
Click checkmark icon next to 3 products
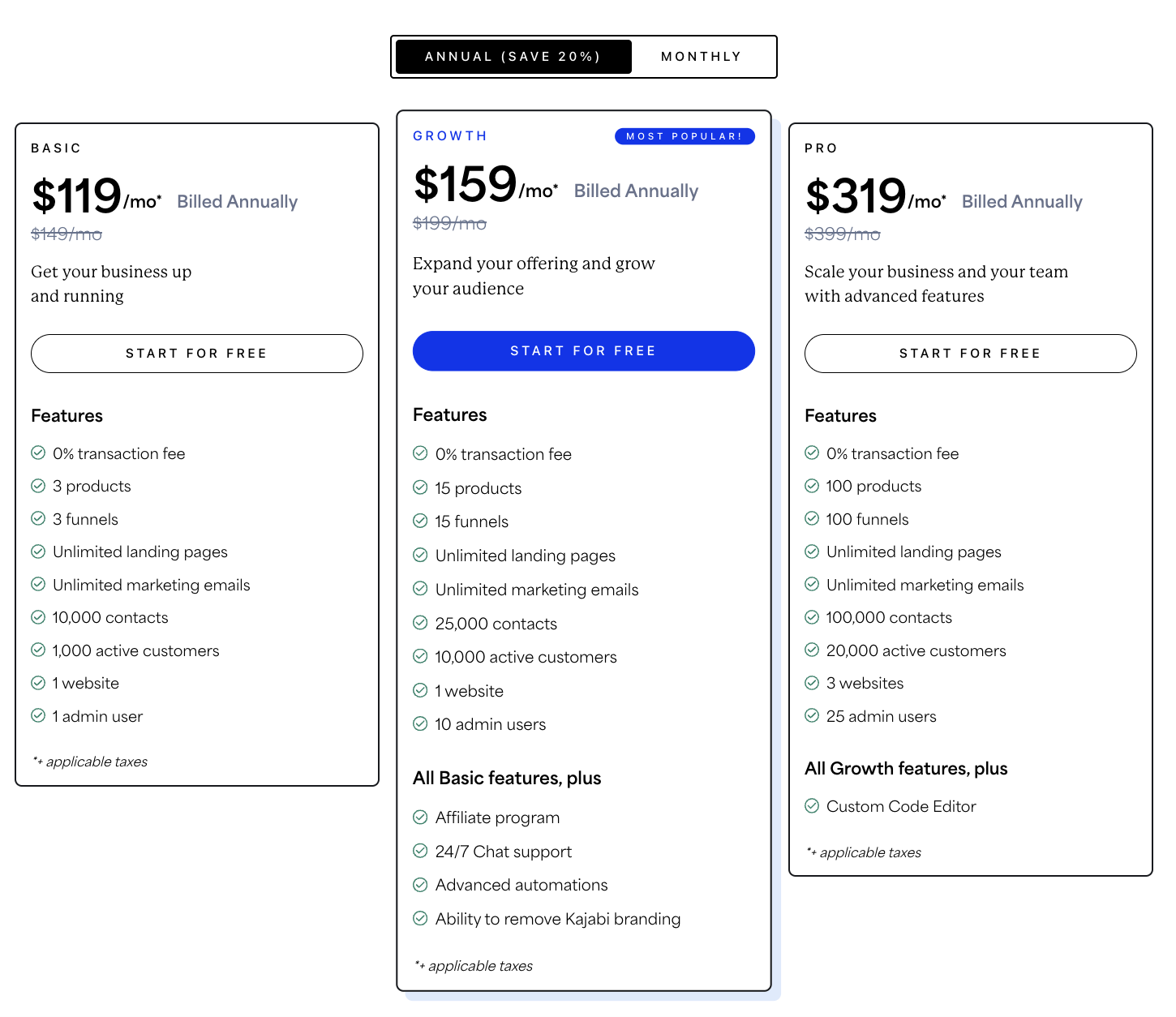click(x=38, y=486)
